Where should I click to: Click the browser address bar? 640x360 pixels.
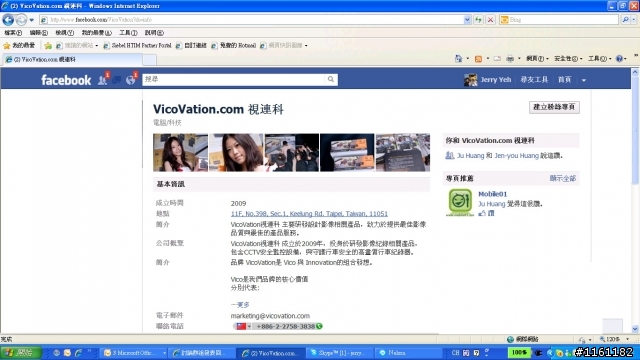click(x=251, y=20)
